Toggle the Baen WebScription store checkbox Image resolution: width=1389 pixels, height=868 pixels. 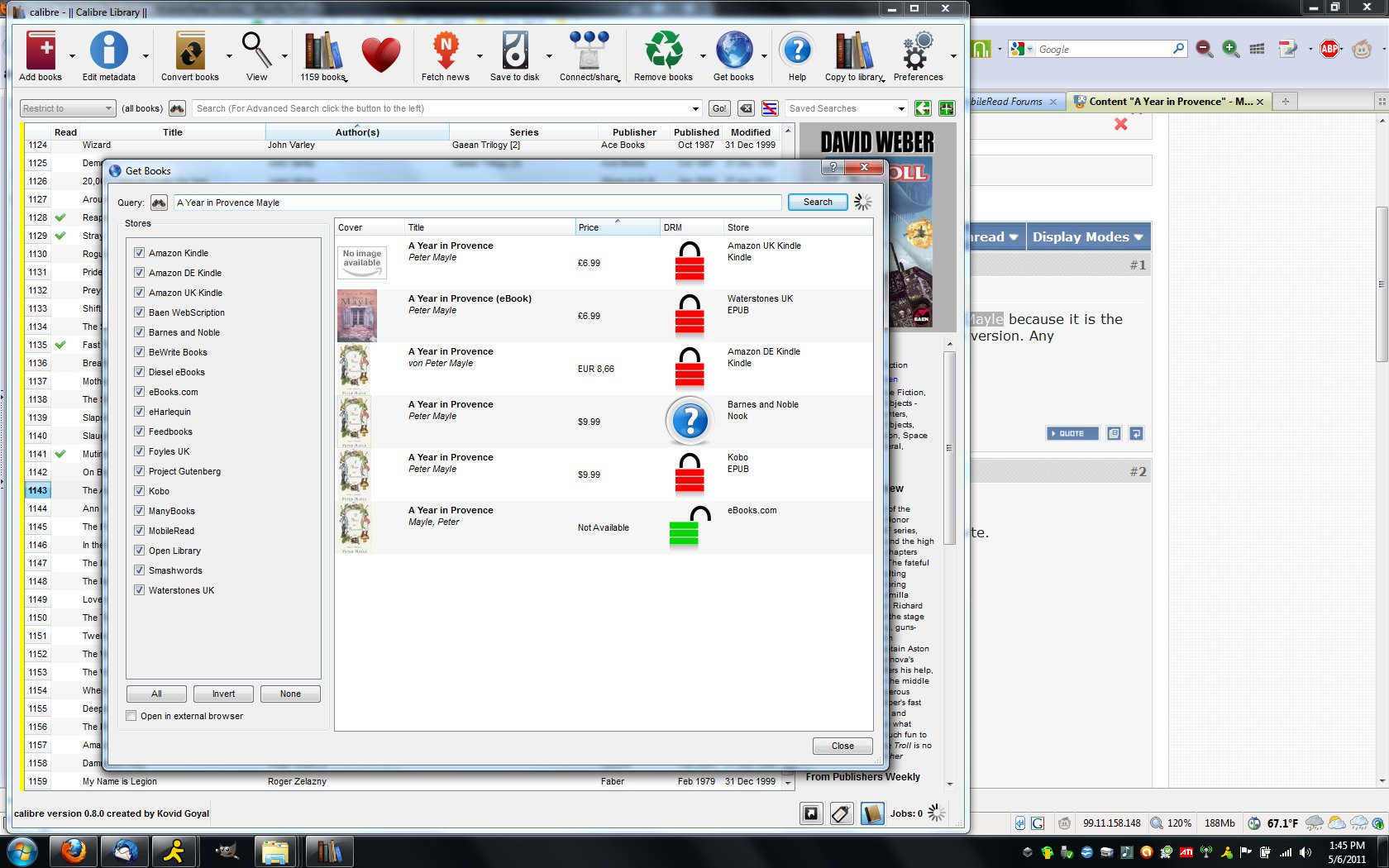coord(139,312)
